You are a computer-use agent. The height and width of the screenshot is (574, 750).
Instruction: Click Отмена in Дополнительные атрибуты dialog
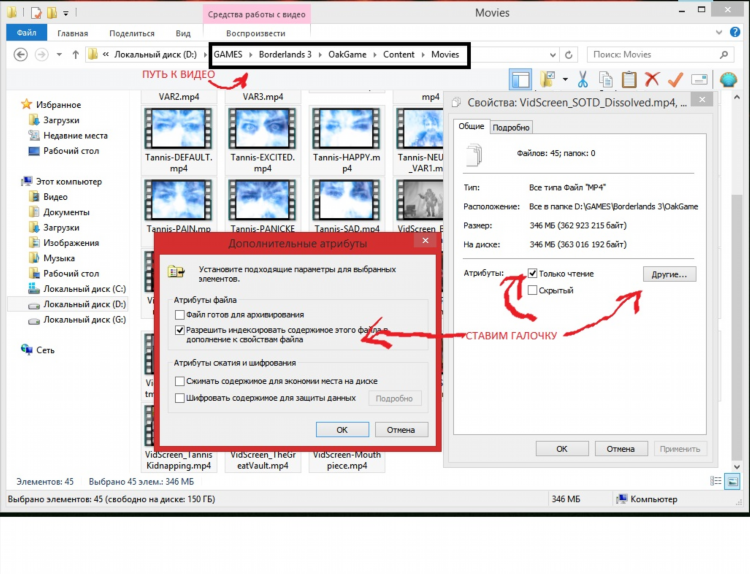click(401, 430)
